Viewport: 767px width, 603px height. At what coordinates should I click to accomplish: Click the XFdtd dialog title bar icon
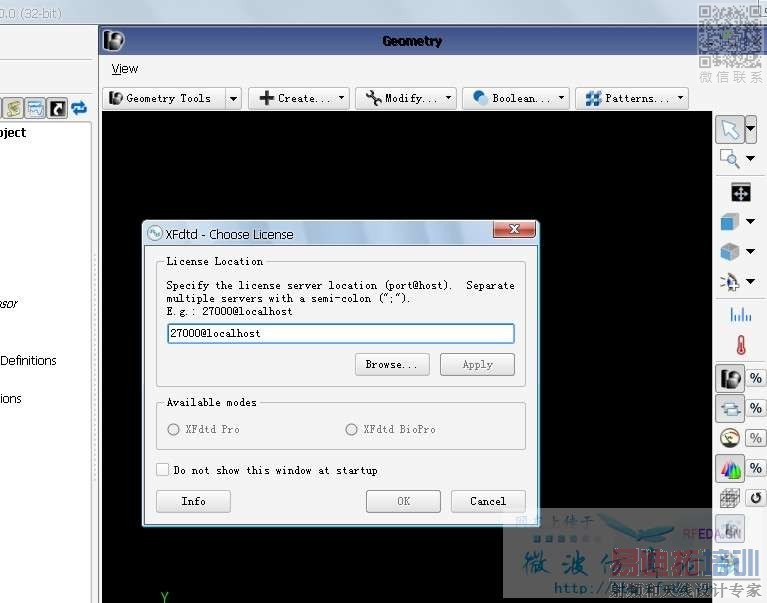(155, 233)
